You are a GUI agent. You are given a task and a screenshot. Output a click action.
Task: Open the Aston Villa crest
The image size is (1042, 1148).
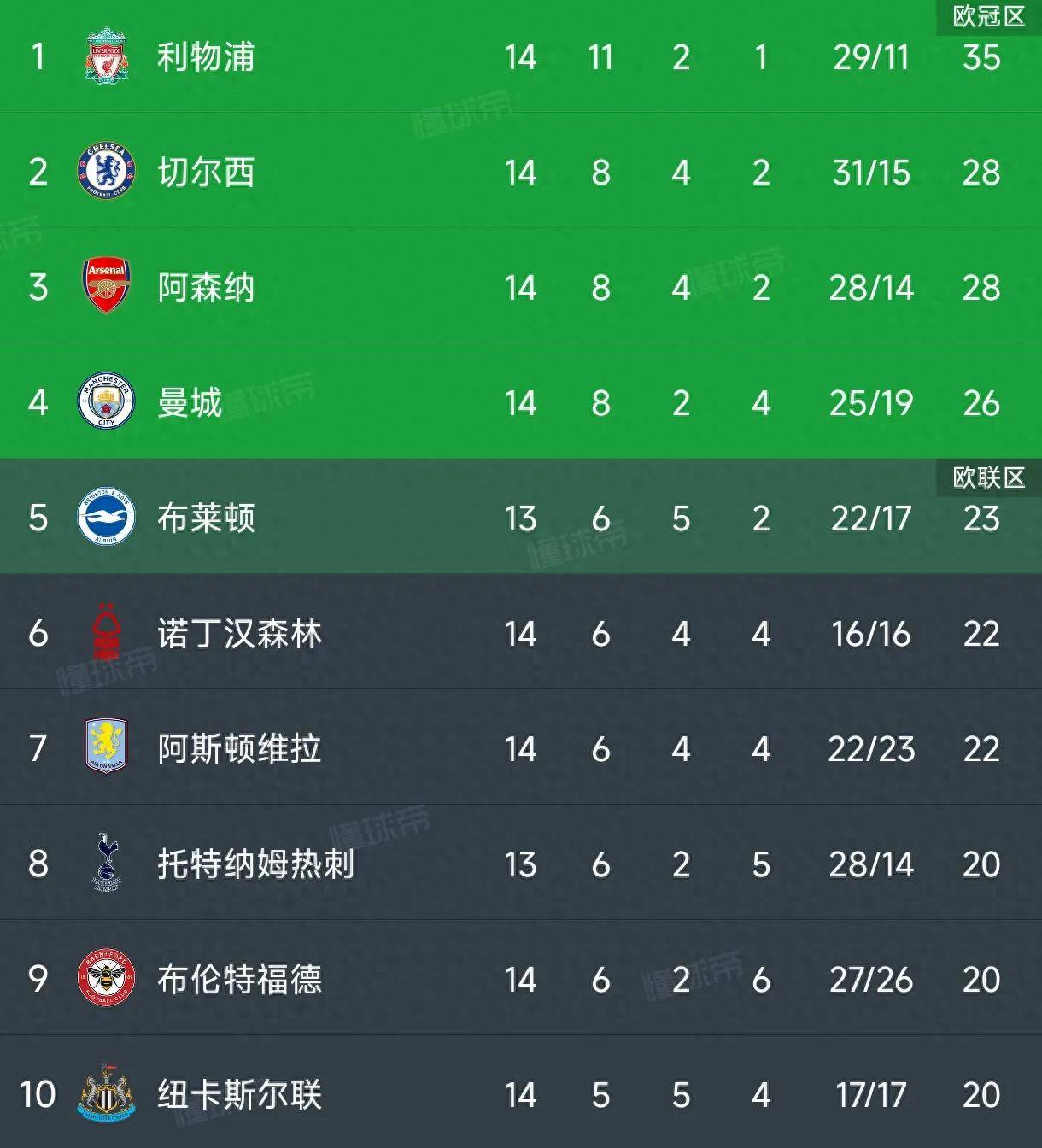[106, 747]
